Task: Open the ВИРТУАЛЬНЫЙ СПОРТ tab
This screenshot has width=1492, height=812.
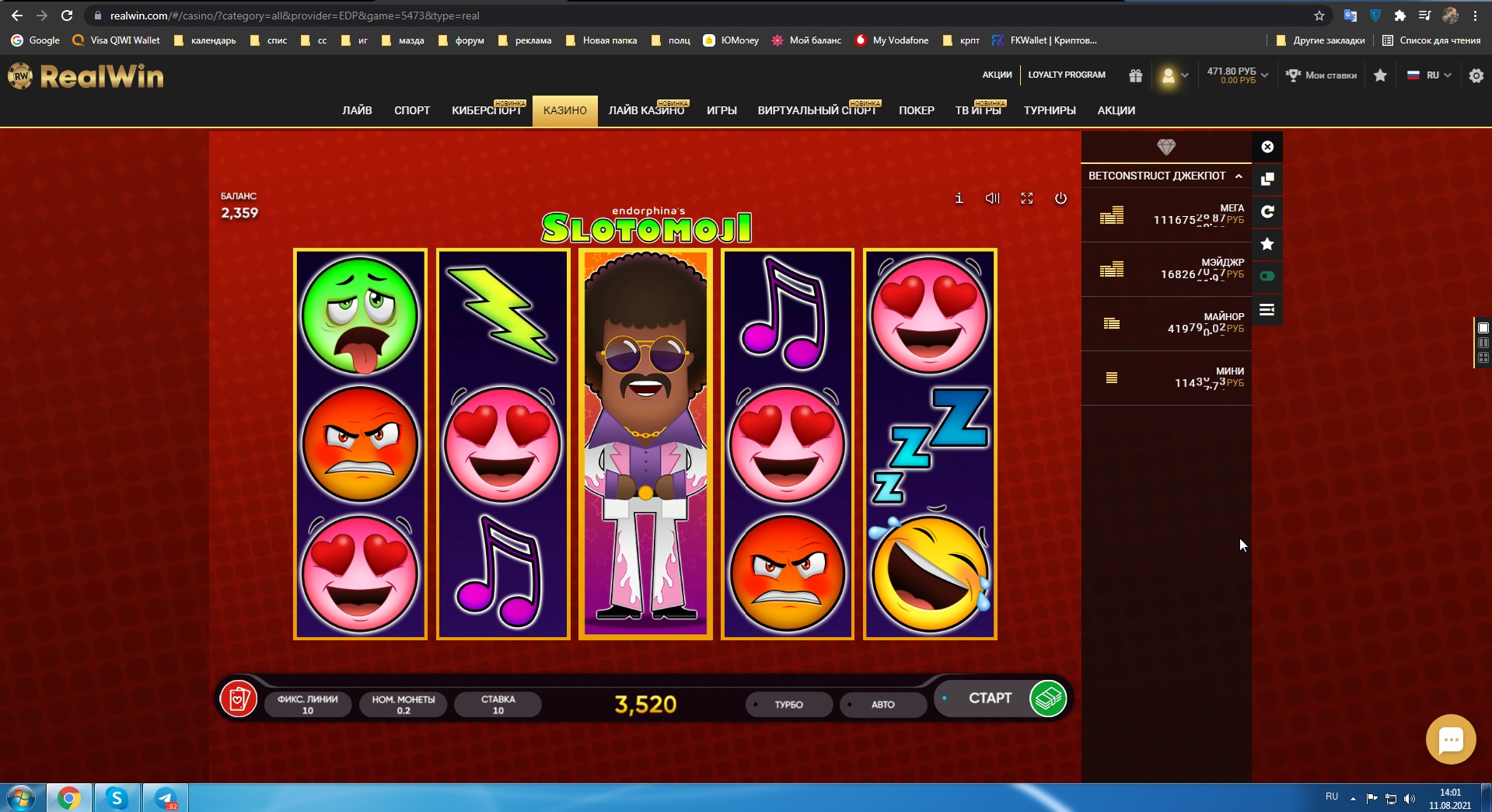Action: [x=817, y=110]
